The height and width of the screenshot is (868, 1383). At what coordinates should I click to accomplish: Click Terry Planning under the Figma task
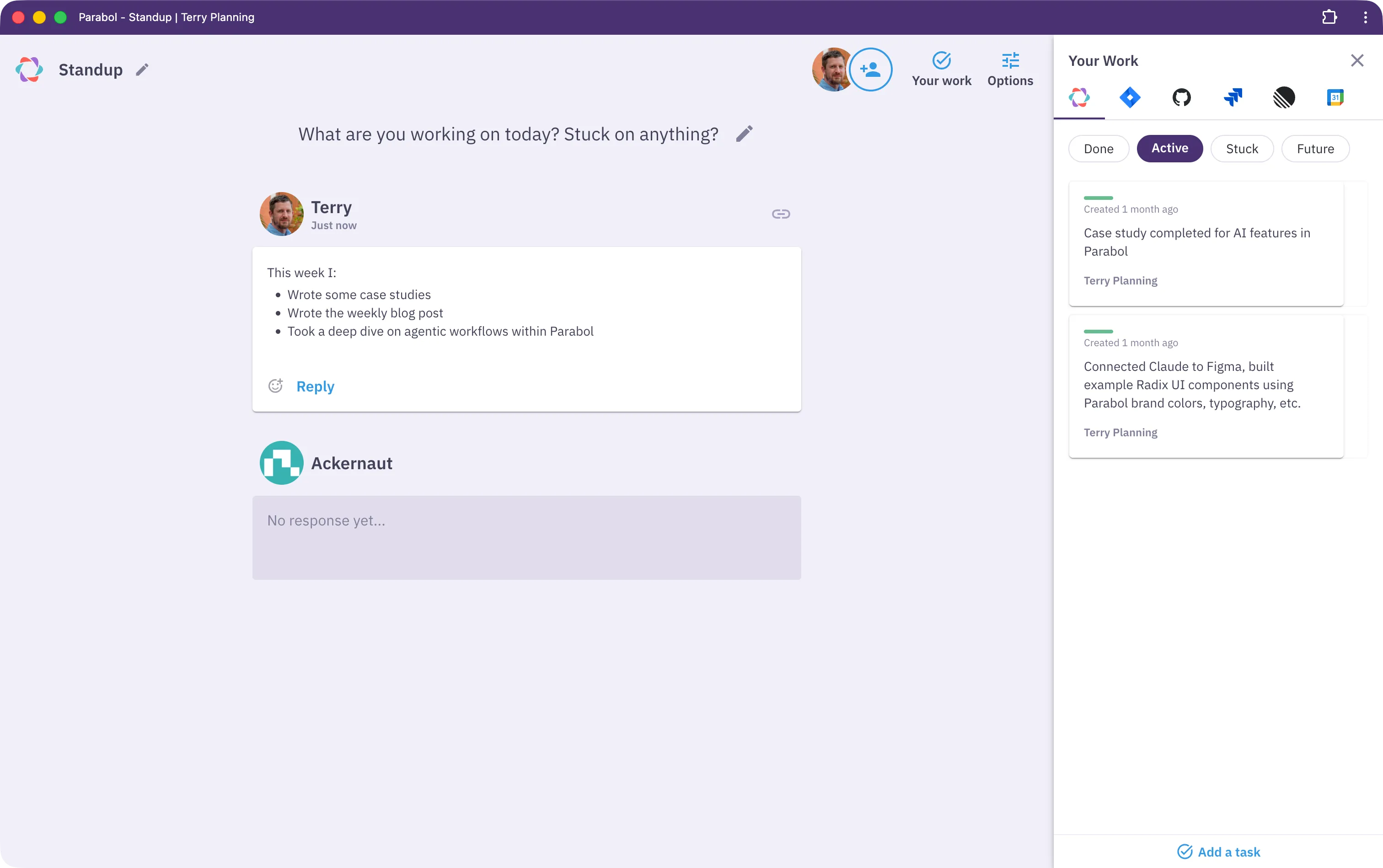coord(1120,432)
